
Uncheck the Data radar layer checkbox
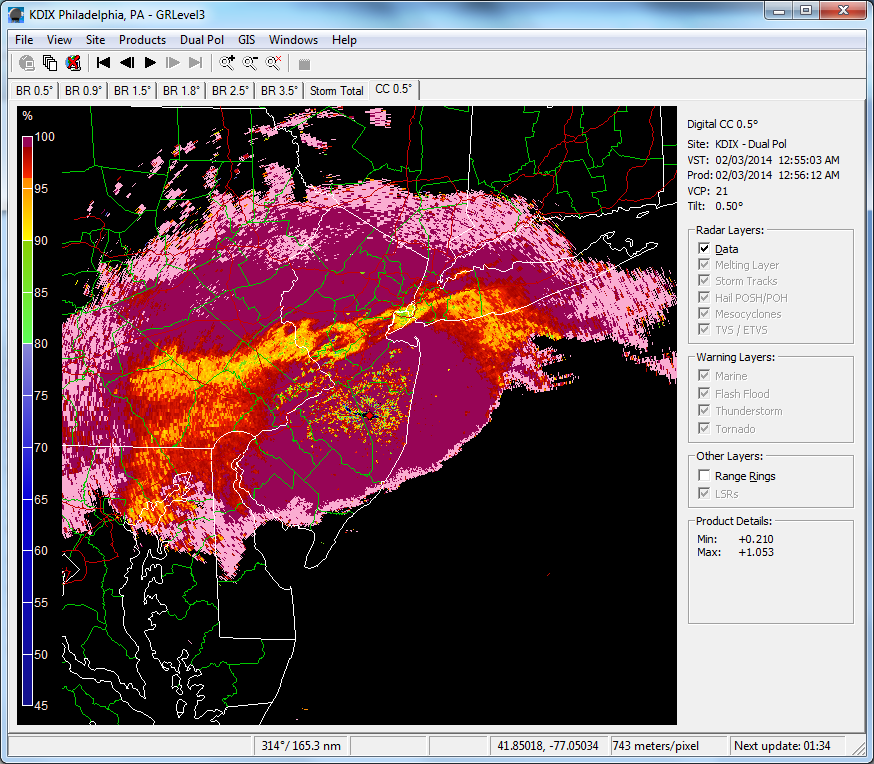pyautogui.click(x=704, y=249)
